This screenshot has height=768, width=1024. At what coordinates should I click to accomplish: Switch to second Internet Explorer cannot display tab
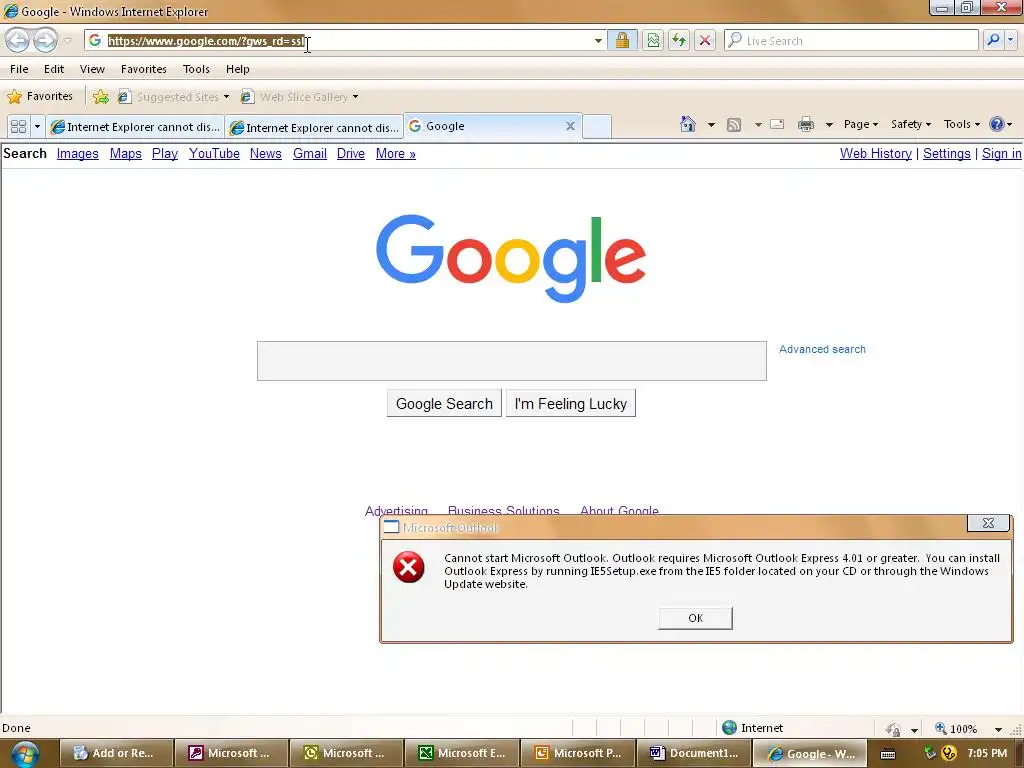[314, 127]
